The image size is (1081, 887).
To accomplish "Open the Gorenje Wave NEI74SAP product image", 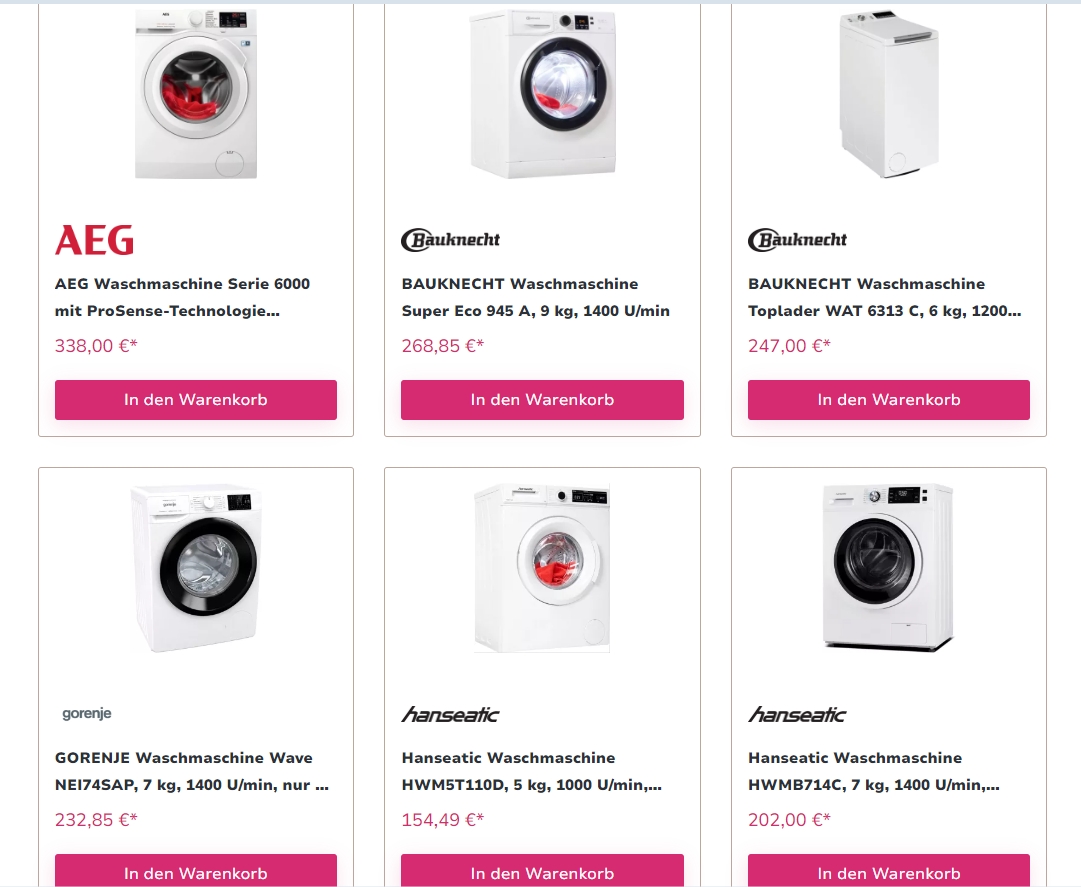I will click(x=196, y=568).
